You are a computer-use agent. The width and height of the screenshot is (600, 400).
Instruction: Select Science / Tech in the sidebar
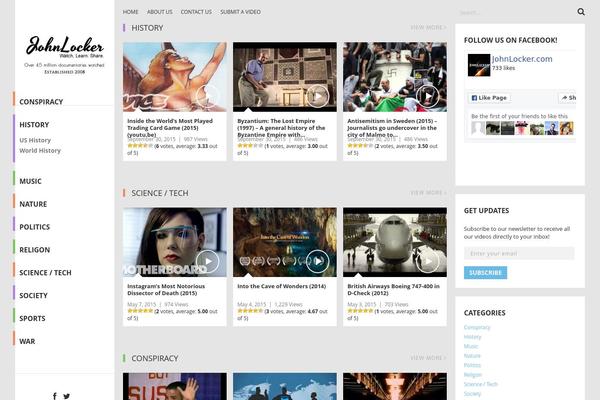coord(45,273)
